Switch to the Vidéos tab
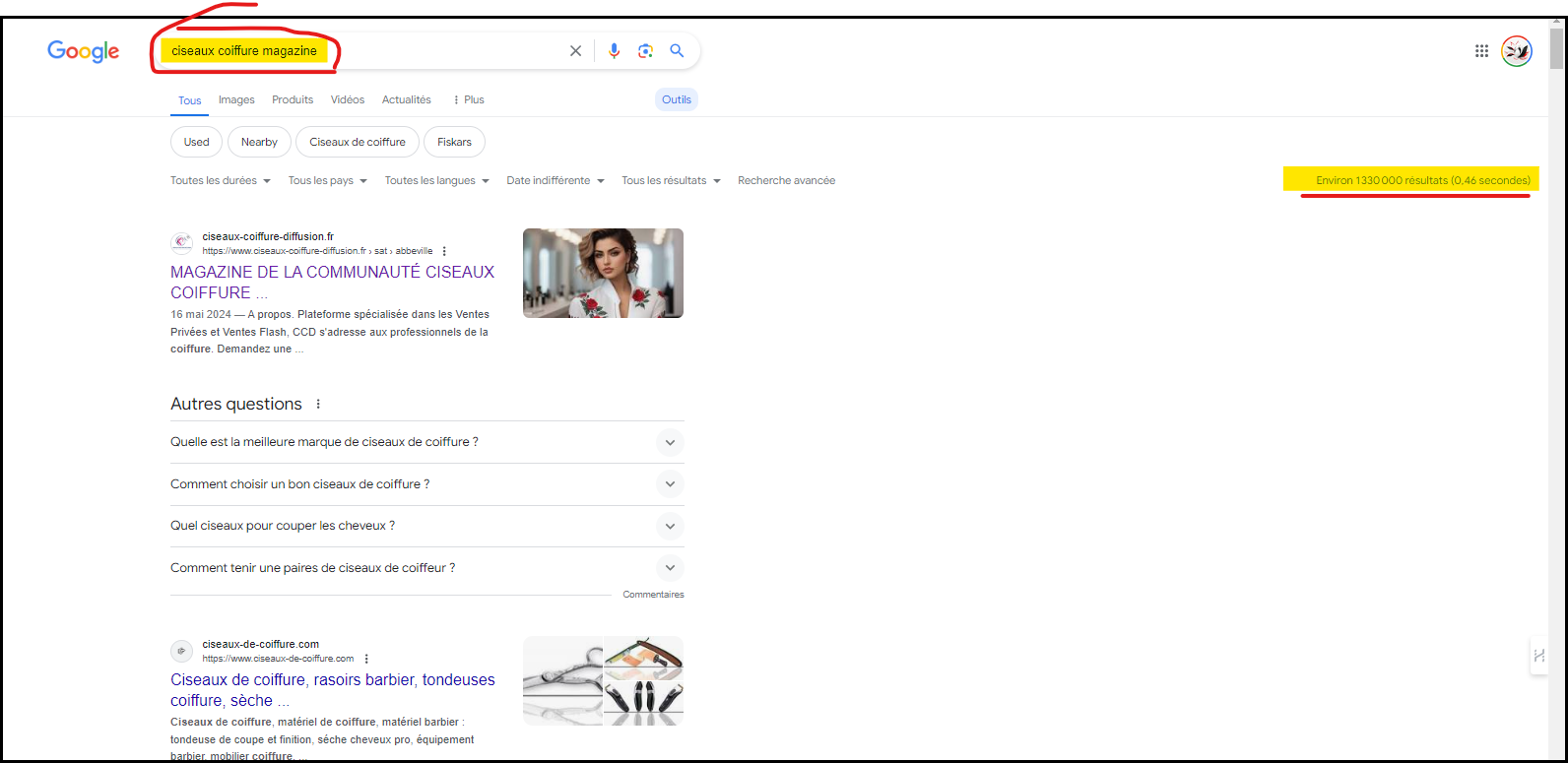 tap(348, 99)
